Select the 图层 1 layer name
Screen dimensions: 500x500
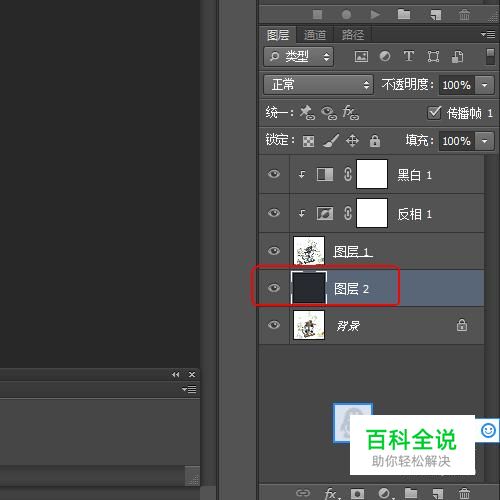[x=353, y=251]
